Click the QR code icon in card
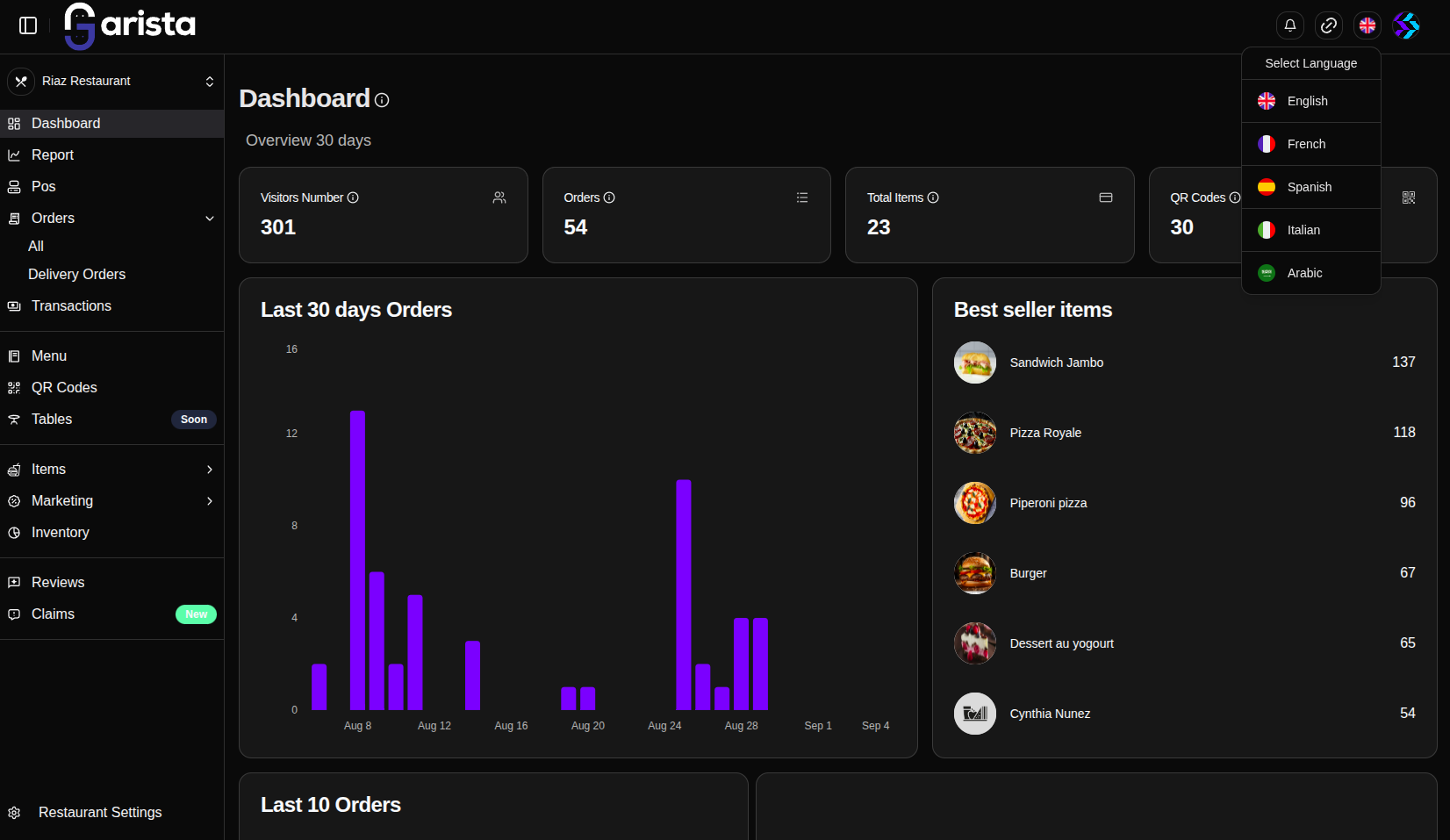The height and width of the screenshot is (840, 1450). pyautogui.click(x=1409, y=197)
